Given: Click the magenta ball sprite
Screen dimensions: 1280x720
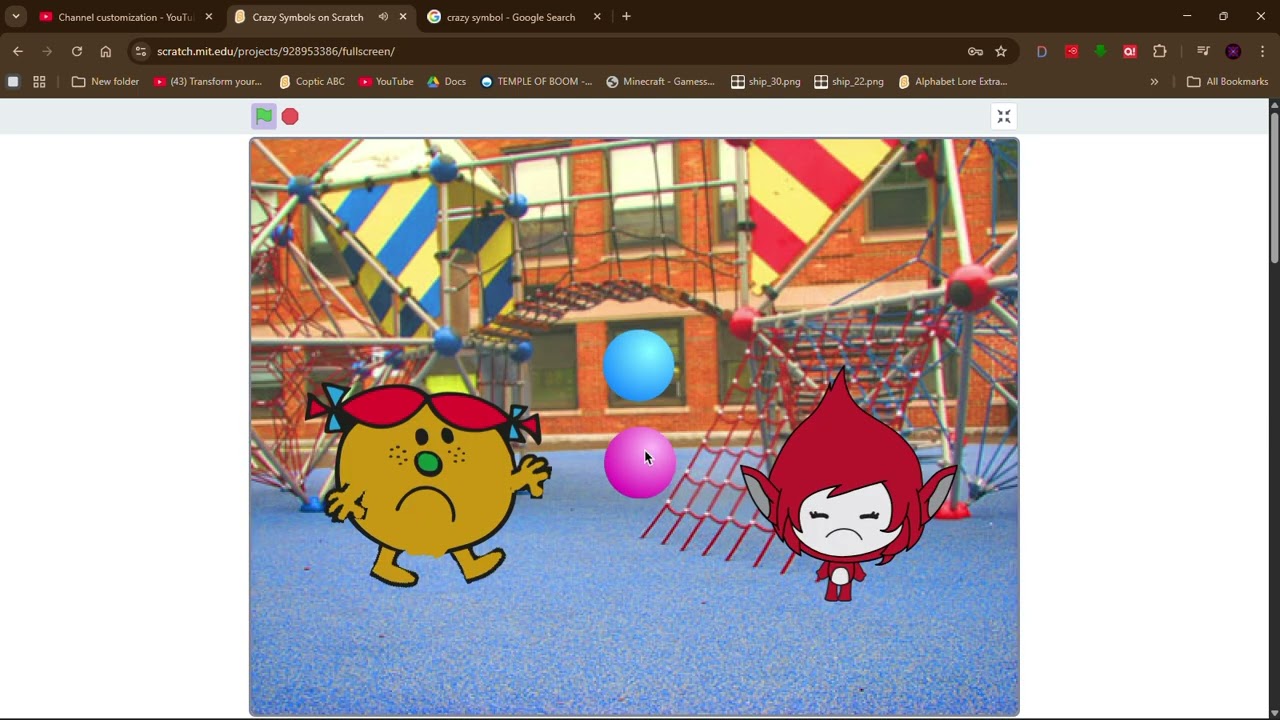Looking at the screenshot, I should (640, 462).
